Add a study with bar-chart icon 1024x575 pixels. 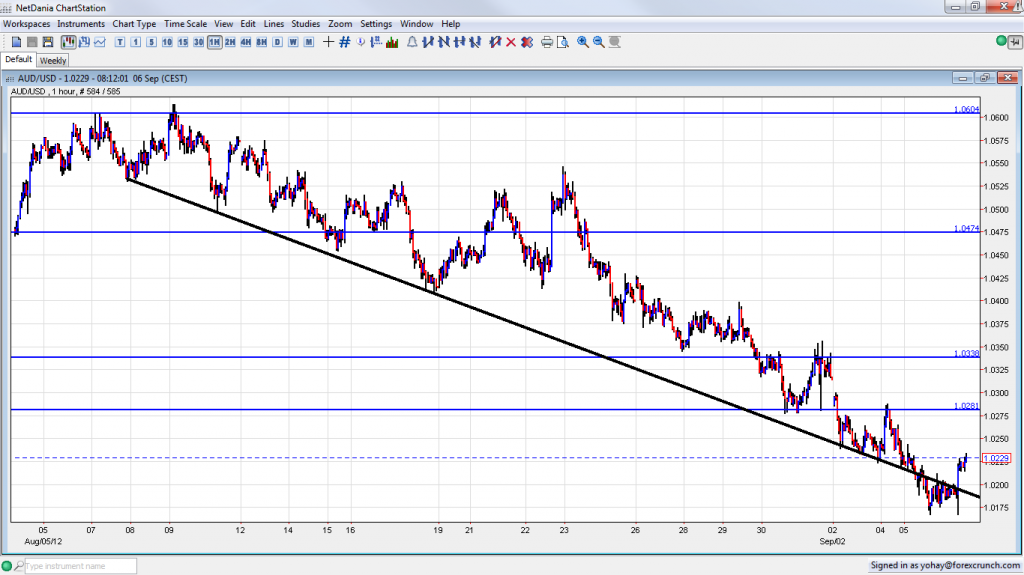coord(392,42)
